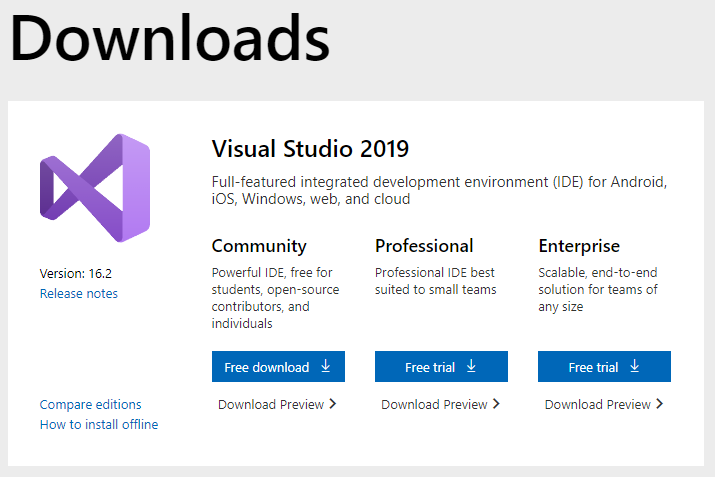Click download arrow icon in Enterprise Free trial
This screenshot has height=477, width=715.
635,366
